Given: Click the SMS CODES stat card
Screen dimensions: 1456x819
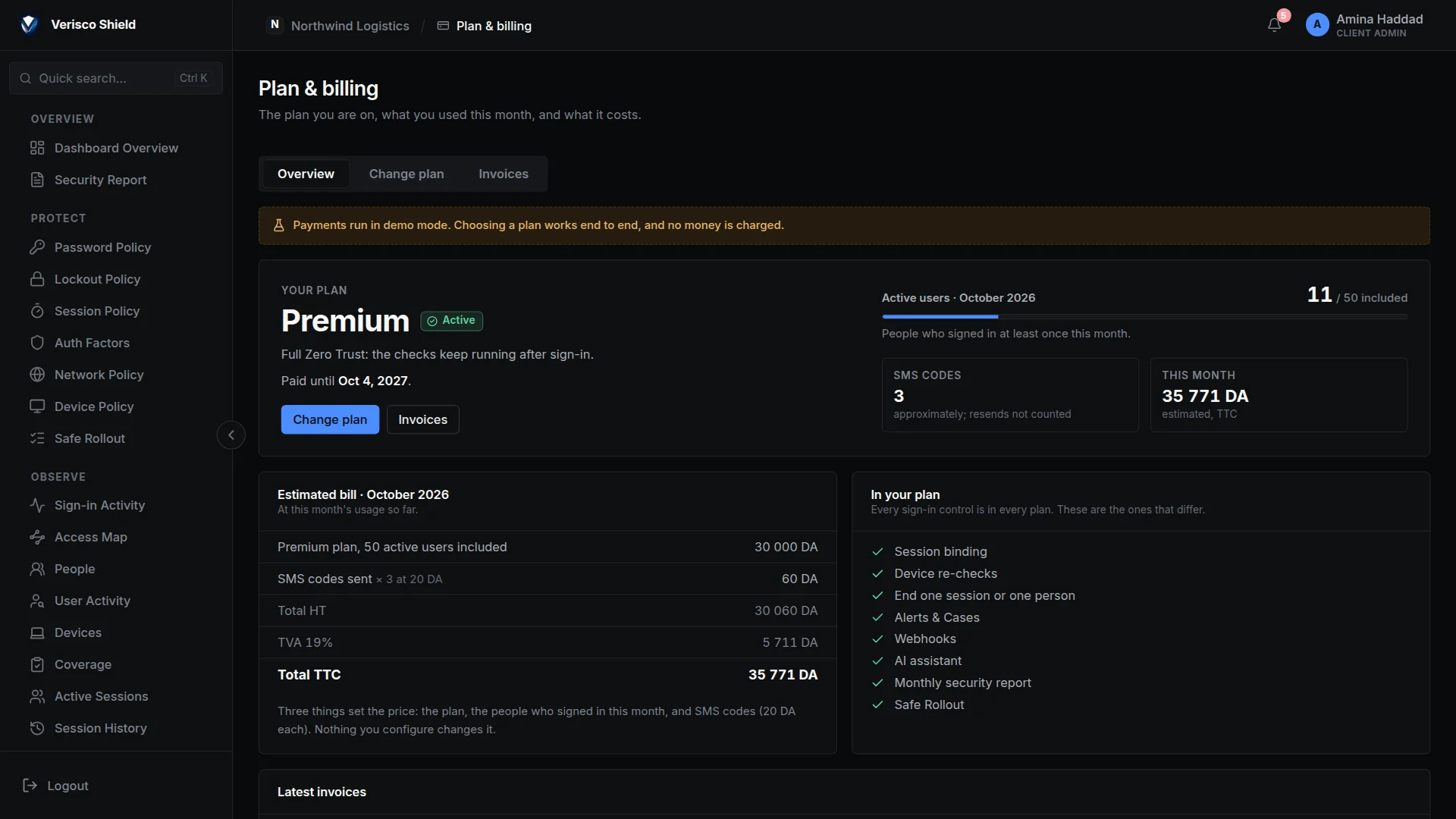Looking at the screenshot, I should [1010, 395].
